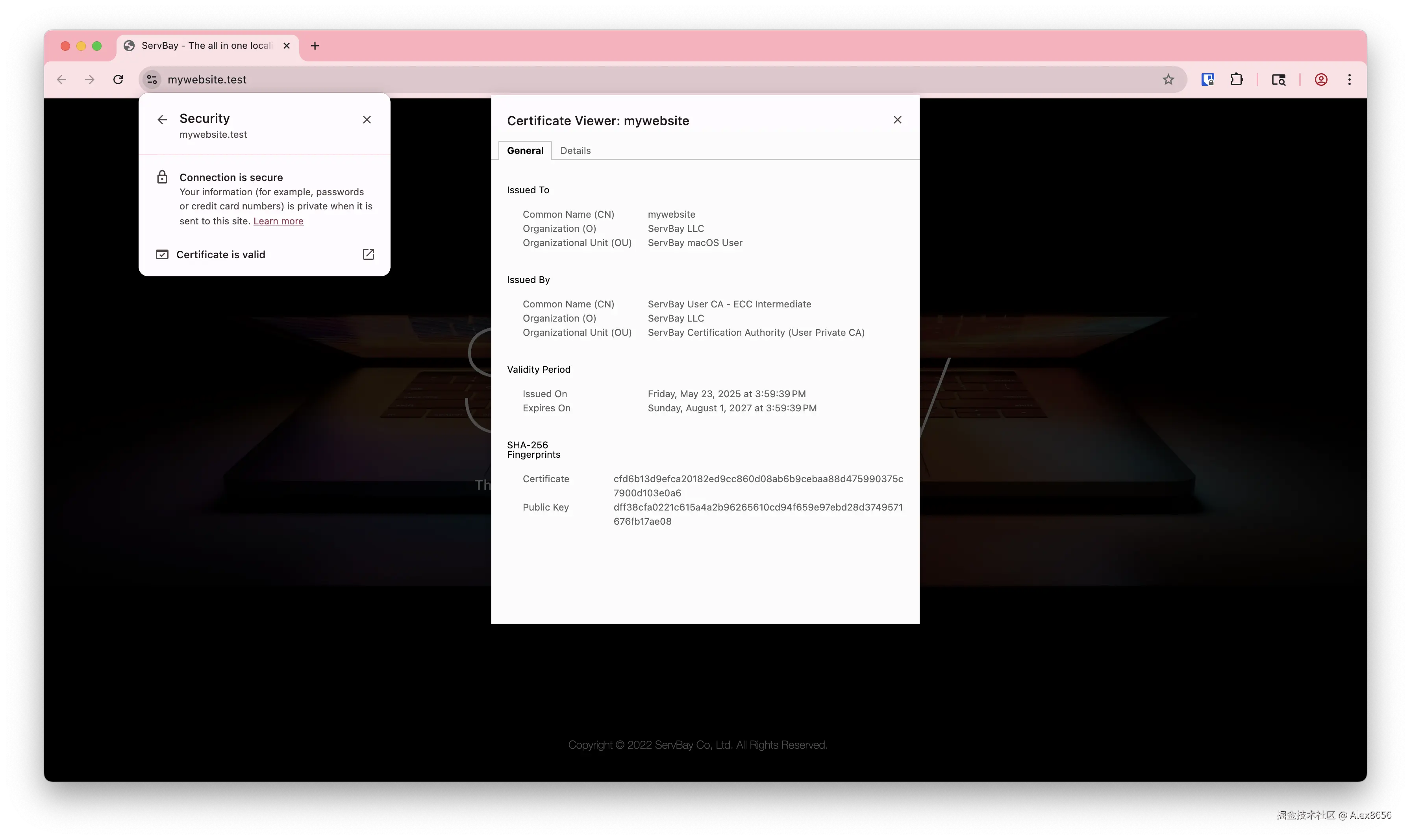Image resolution: width=1411 pixels, height=840 pixels.
Task: Go back from the Security panel
Action: click(x=163, y=119)
